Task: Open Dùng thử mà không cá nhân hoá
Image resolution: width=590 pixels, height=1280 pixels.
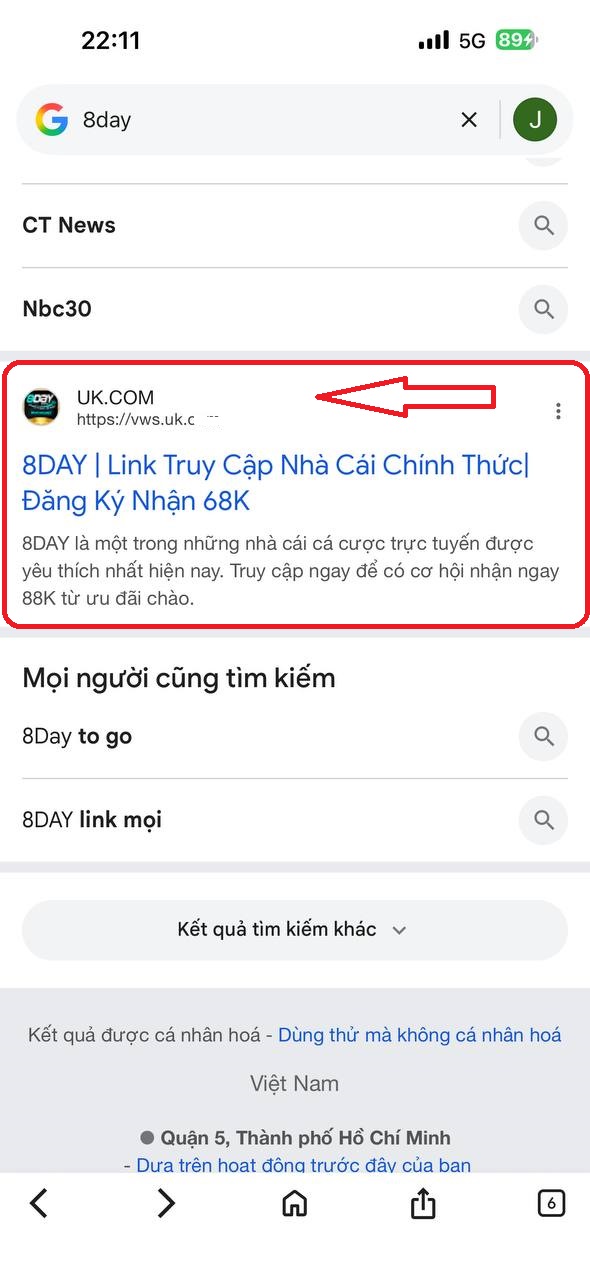Action: [420, 1035]
